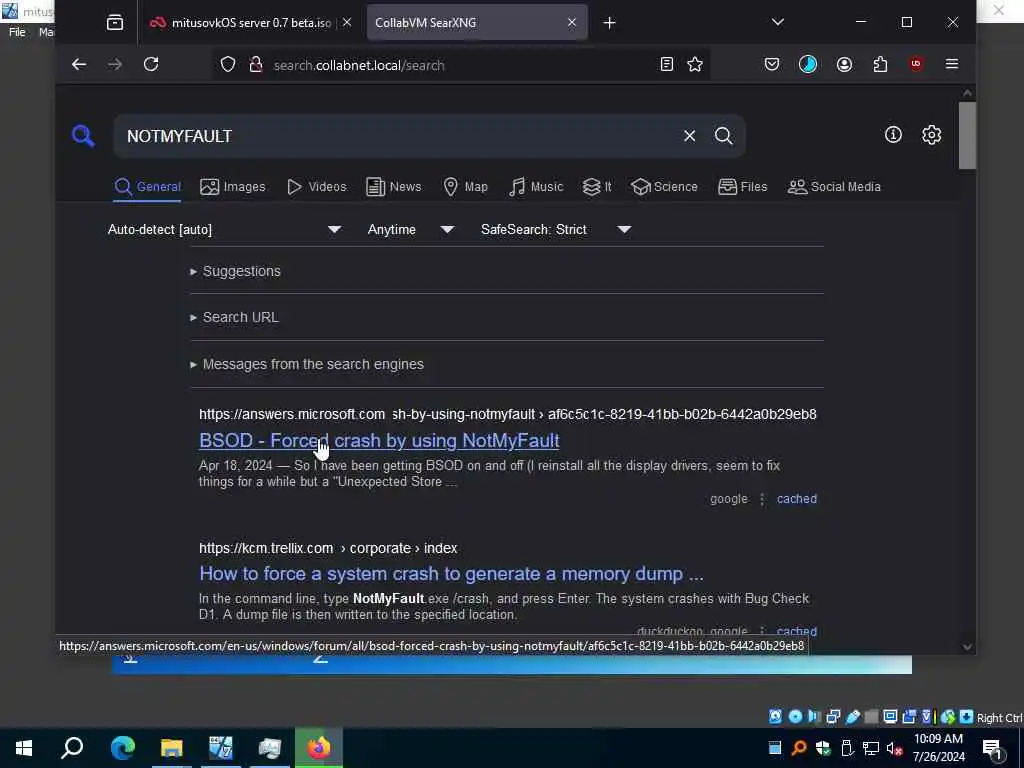Submit search with magnifier button
This screenshot has width=1024, height=768.
[723, 136]
